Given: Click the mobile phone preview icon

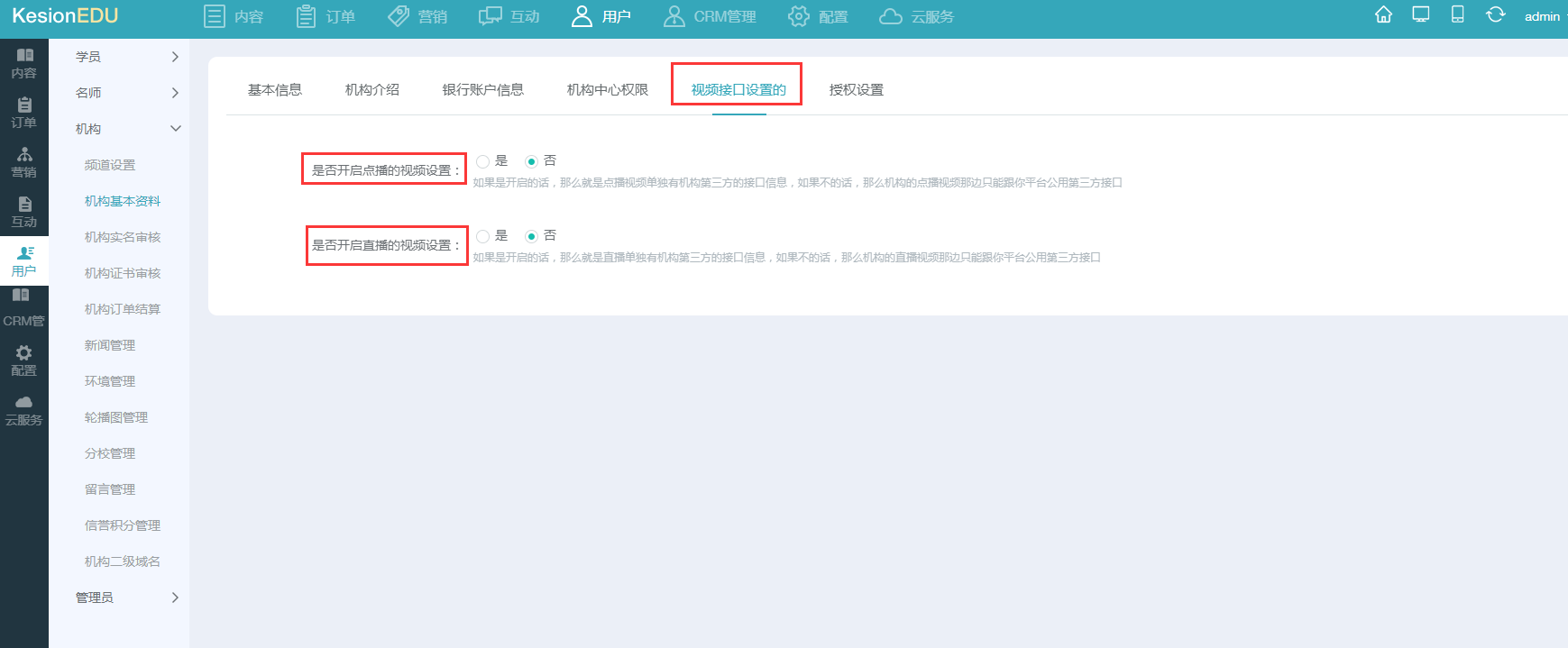Looking at the screenshot, I should pyautogui.click(x=1457, y=15).
